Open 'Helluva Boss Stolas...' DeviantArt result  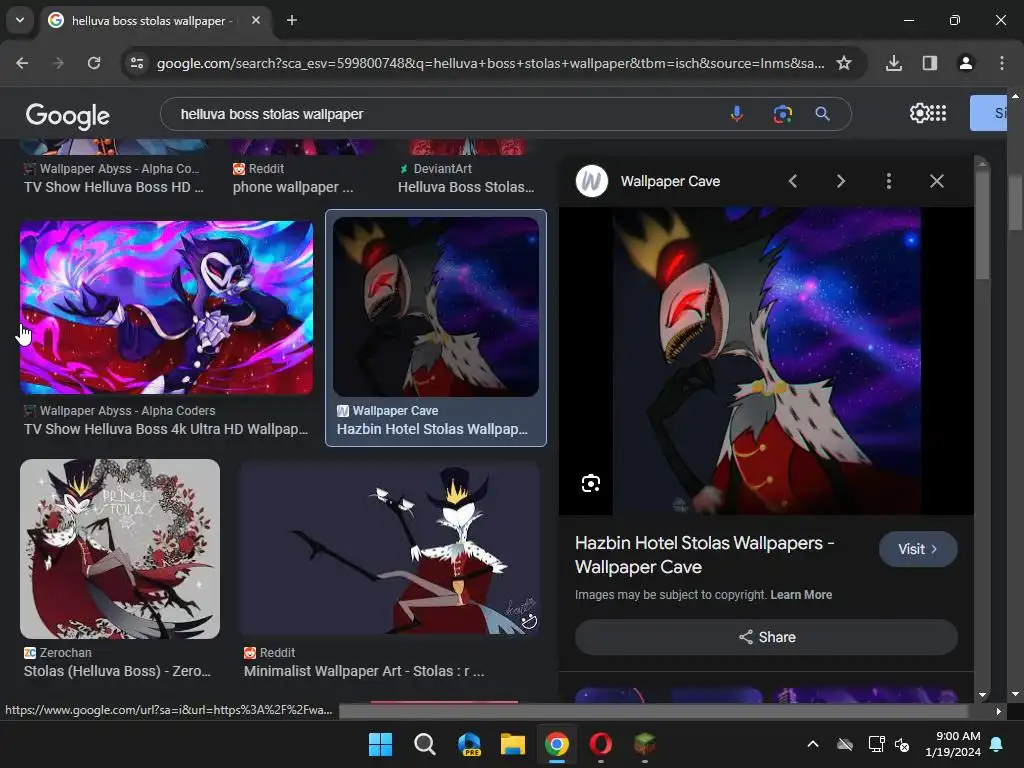pos(466,187)
